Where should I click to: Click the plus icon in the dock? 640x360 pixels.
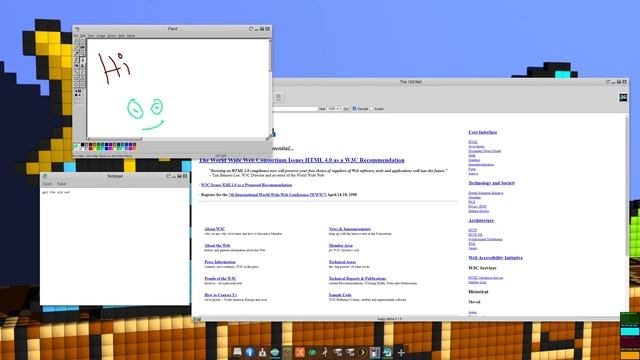tap(401, 352)
